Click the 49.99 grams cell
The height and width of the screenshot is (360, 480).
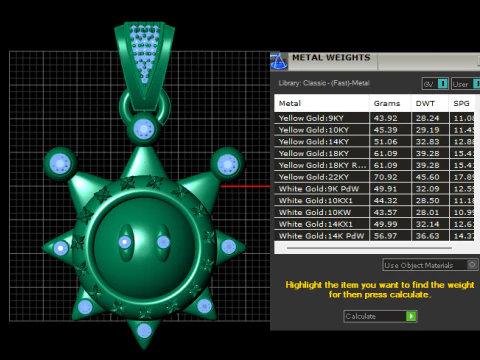[x=390, y=224]
